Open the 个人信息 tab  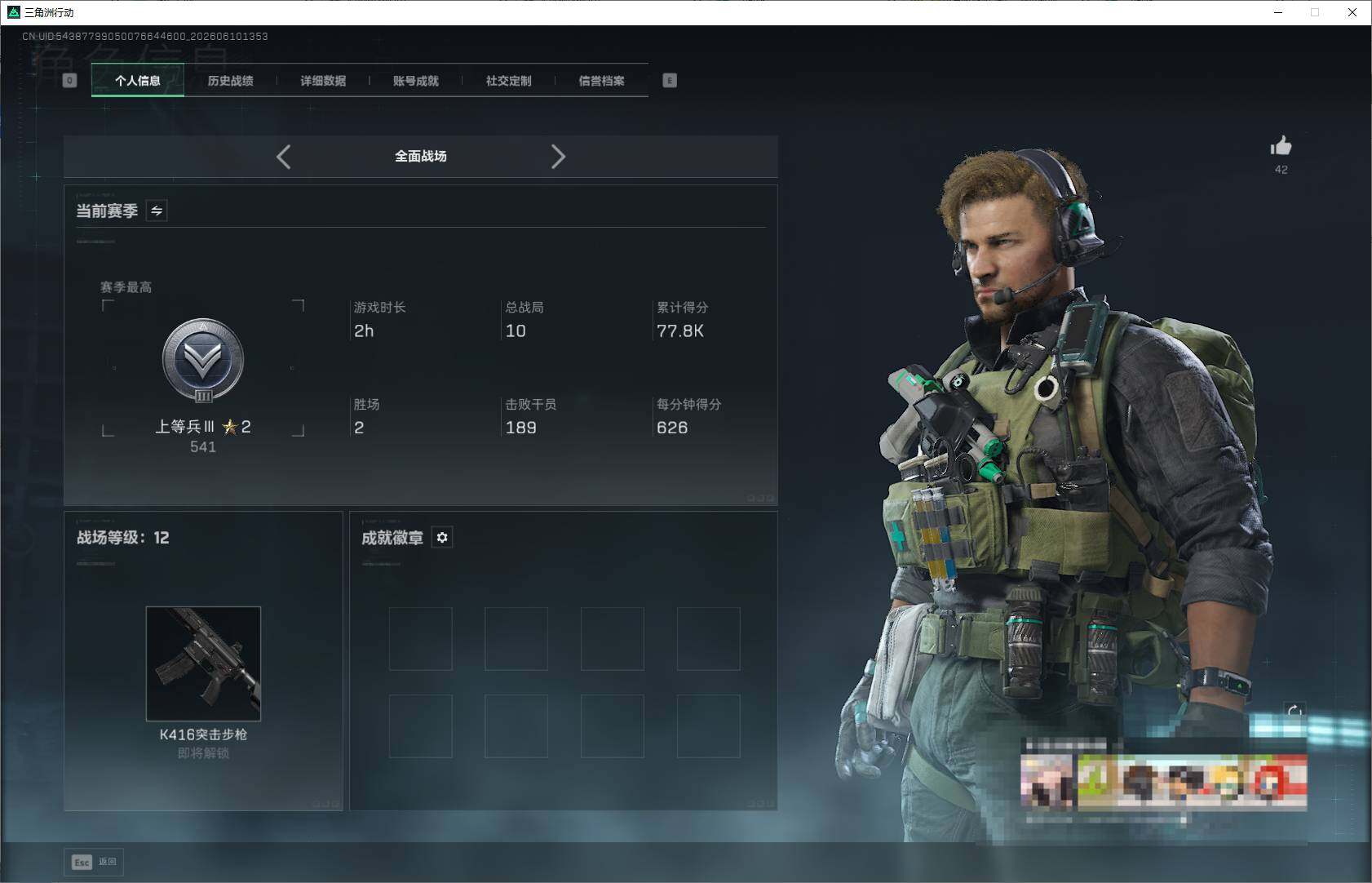click(138, 81)
